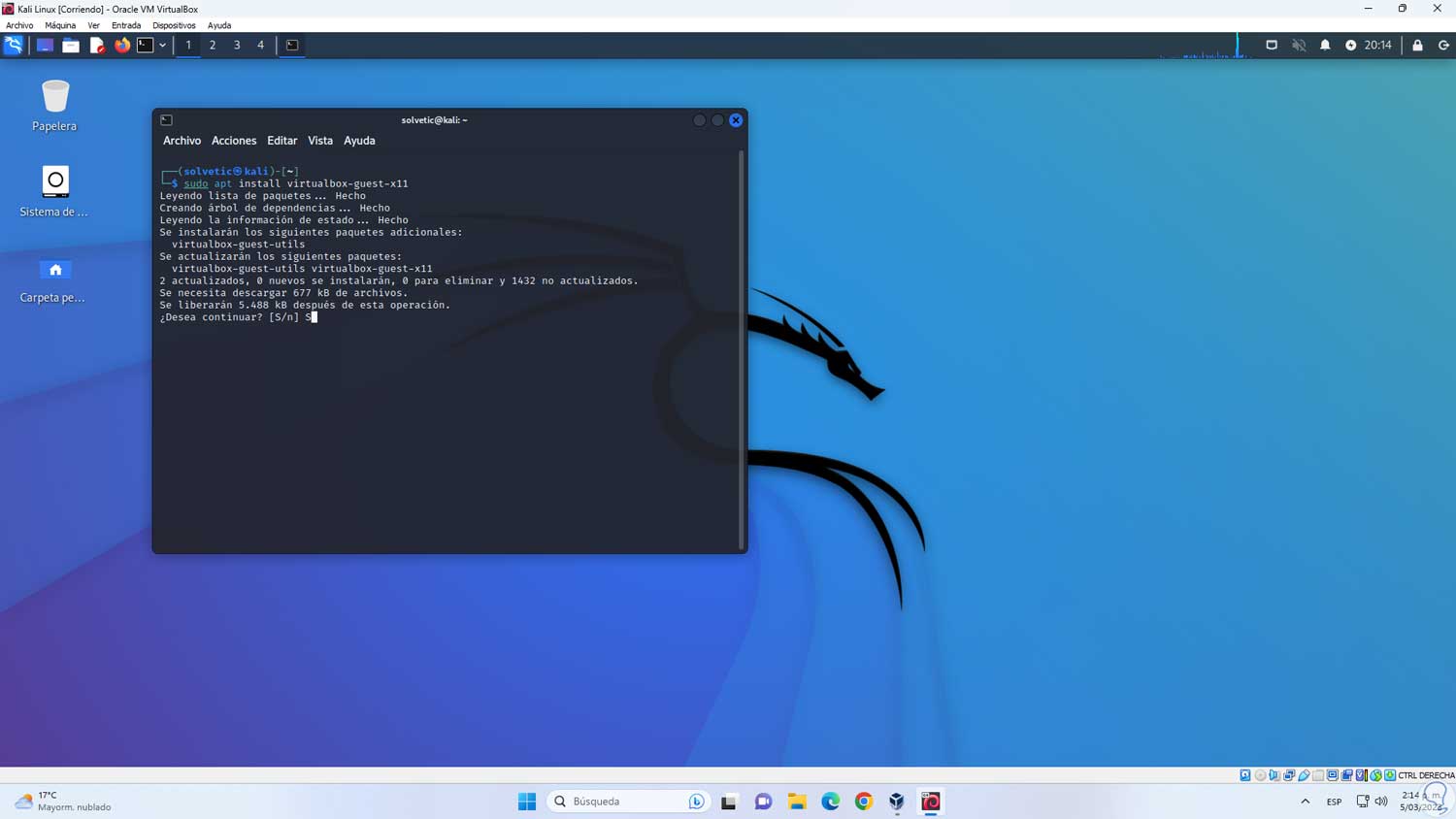Open the terminal window menu icon in title bar
The height and width of the screenshot is (819, 1456).
coord(166,120)
